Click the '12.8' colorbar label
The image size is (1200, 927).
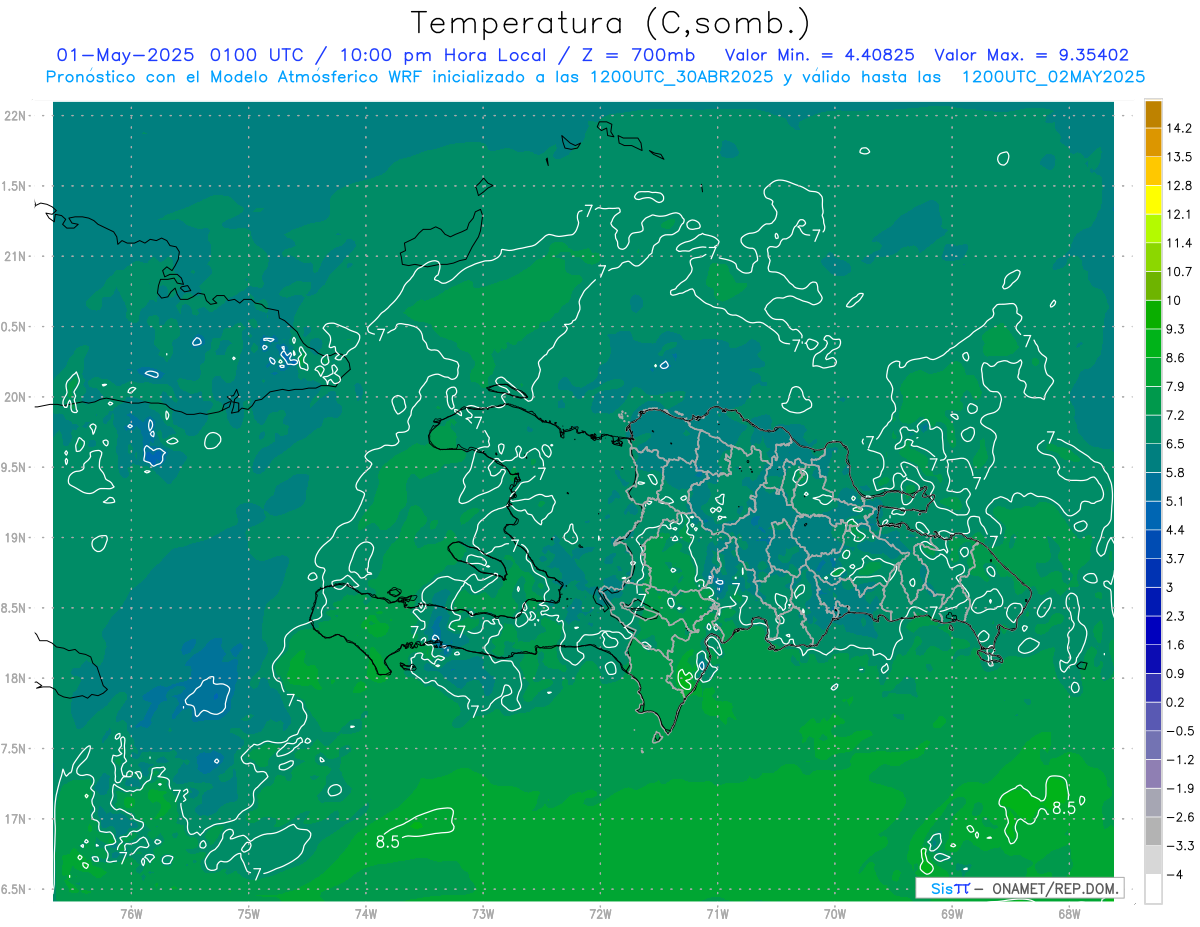point(1180,186)
